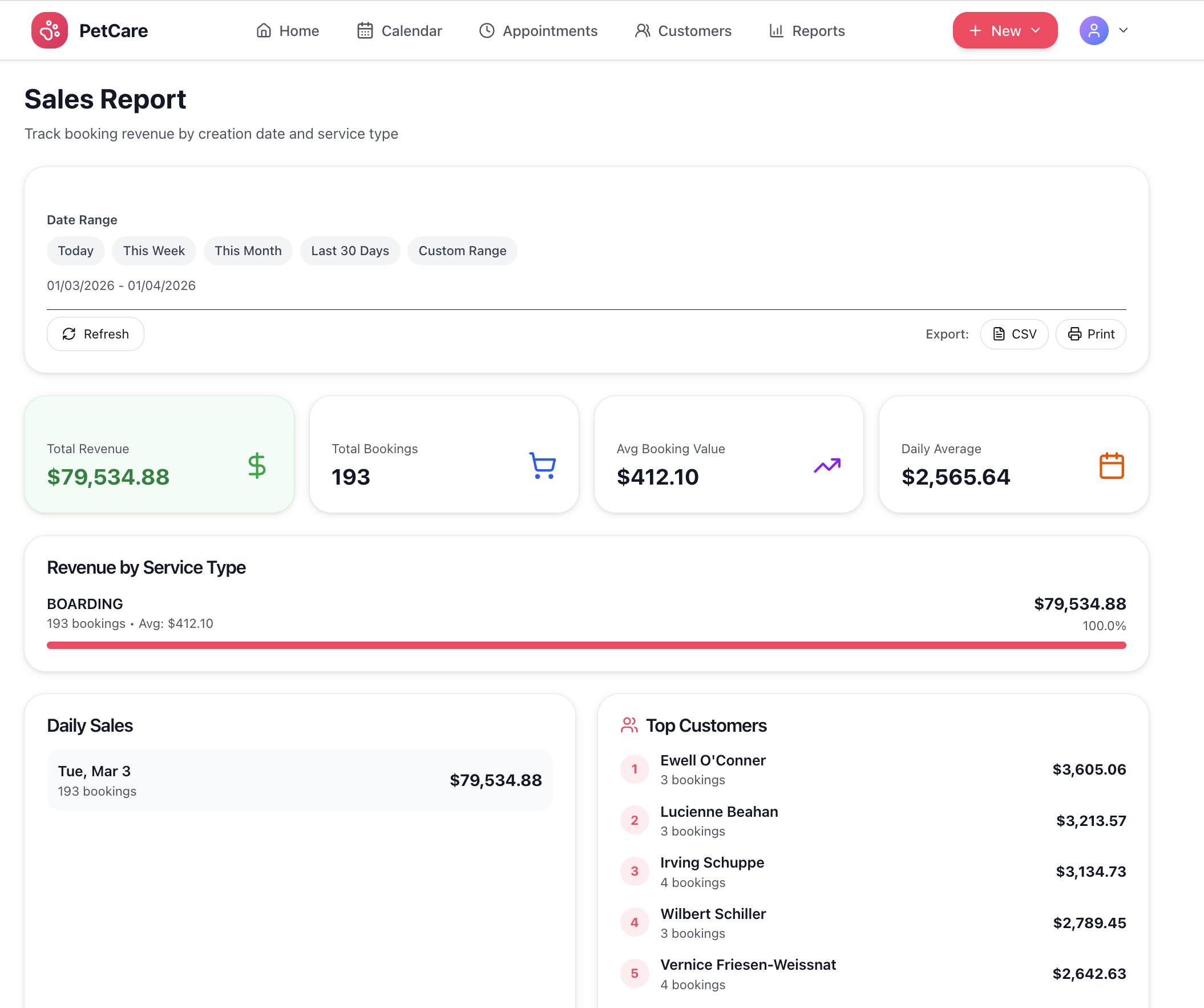Open the New button dropdown

[1004, 30]
